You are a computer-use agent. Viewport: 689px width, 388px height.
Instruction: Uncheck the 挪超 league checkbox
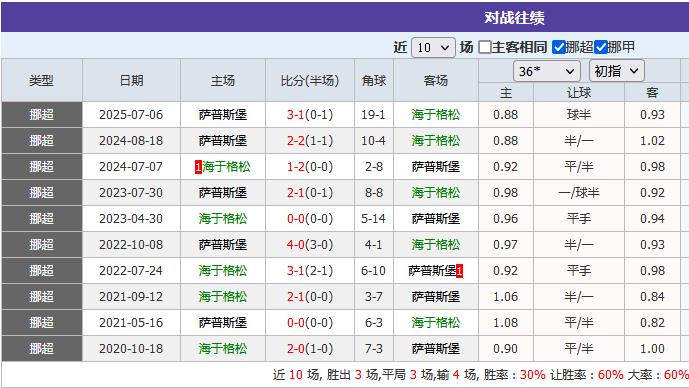(558, 47)
